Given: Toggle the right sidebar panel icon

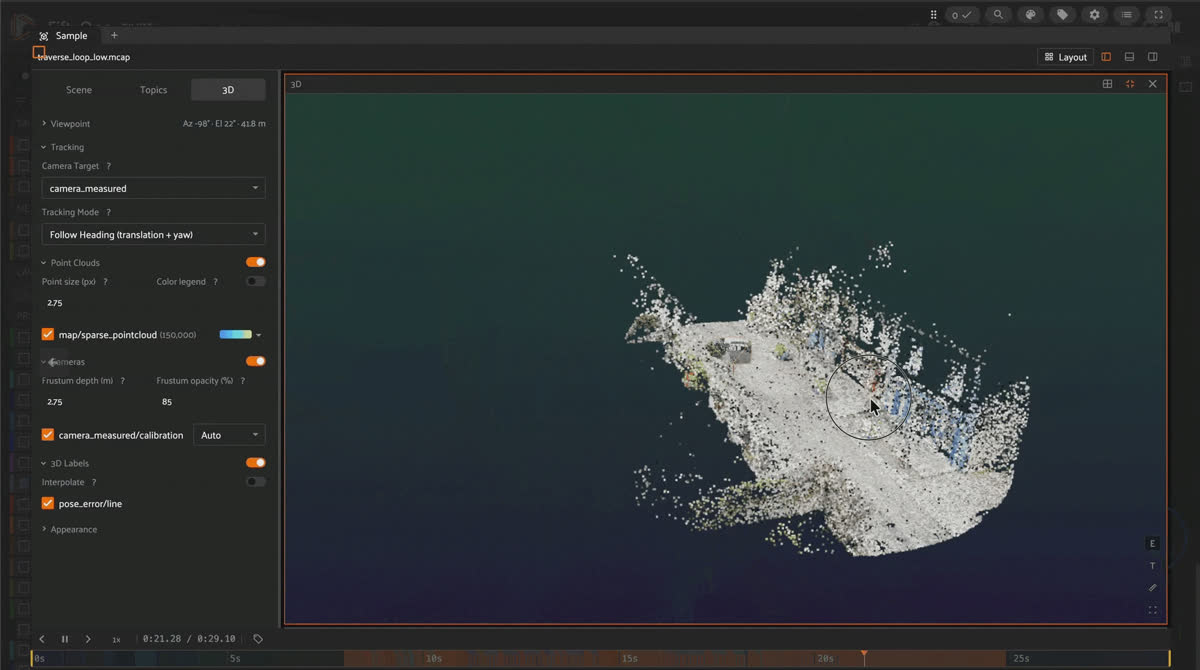Looking at the screenshot, I should click(1153, 57).
